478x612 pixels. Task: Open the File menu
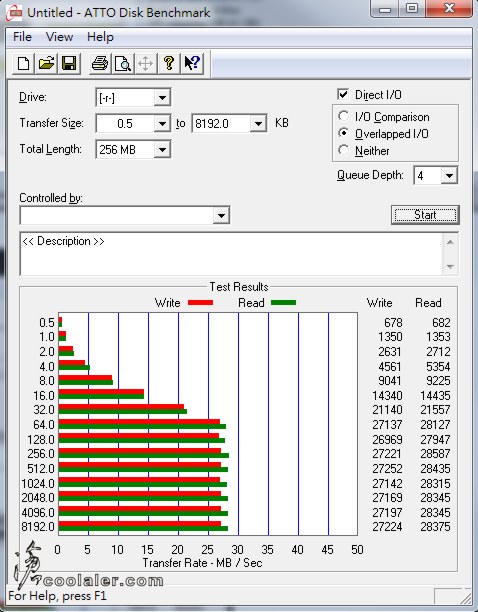(22, 37)
